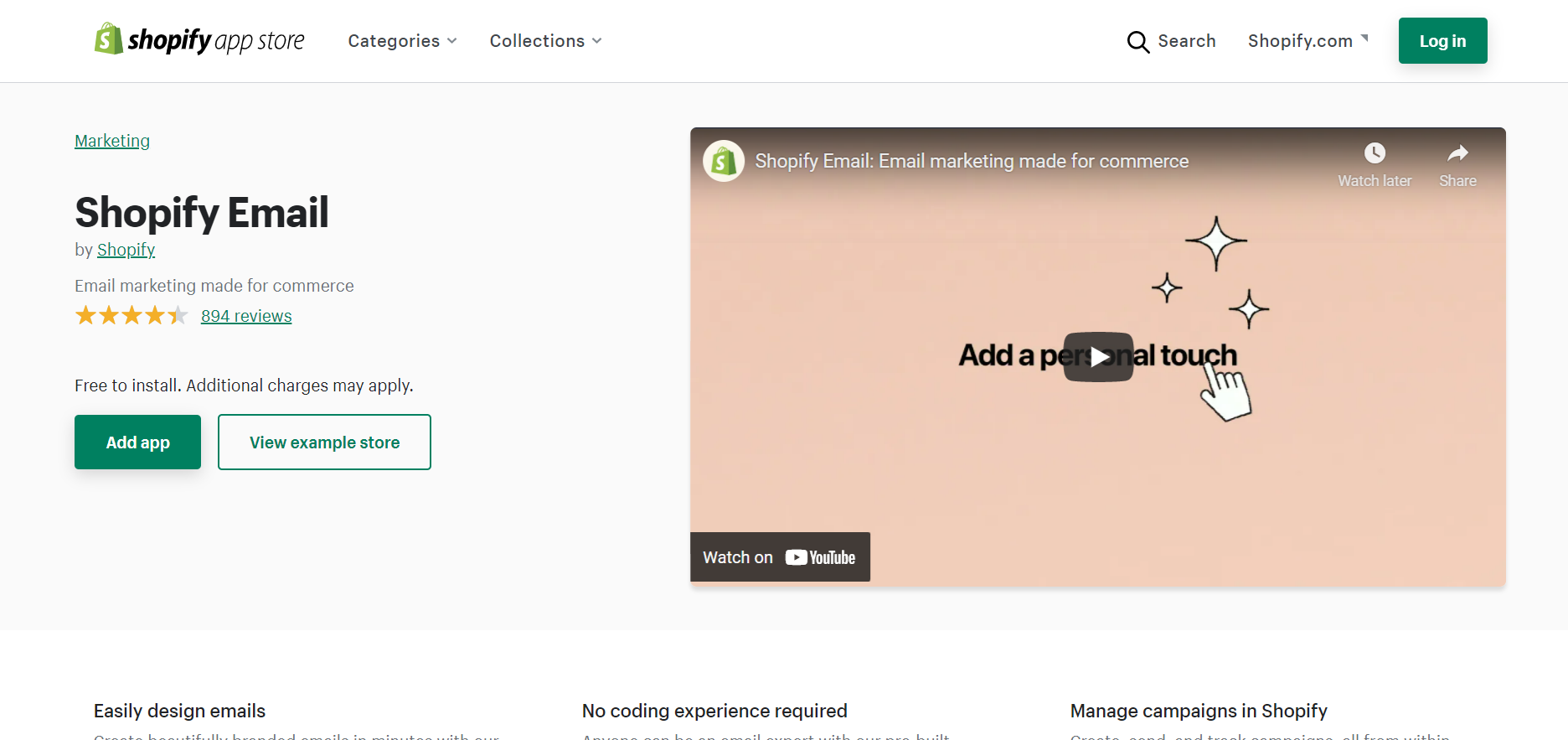Open the Shopify.com menu link
Screen dimensions: 1568x740
click(x=1300, y=41)
